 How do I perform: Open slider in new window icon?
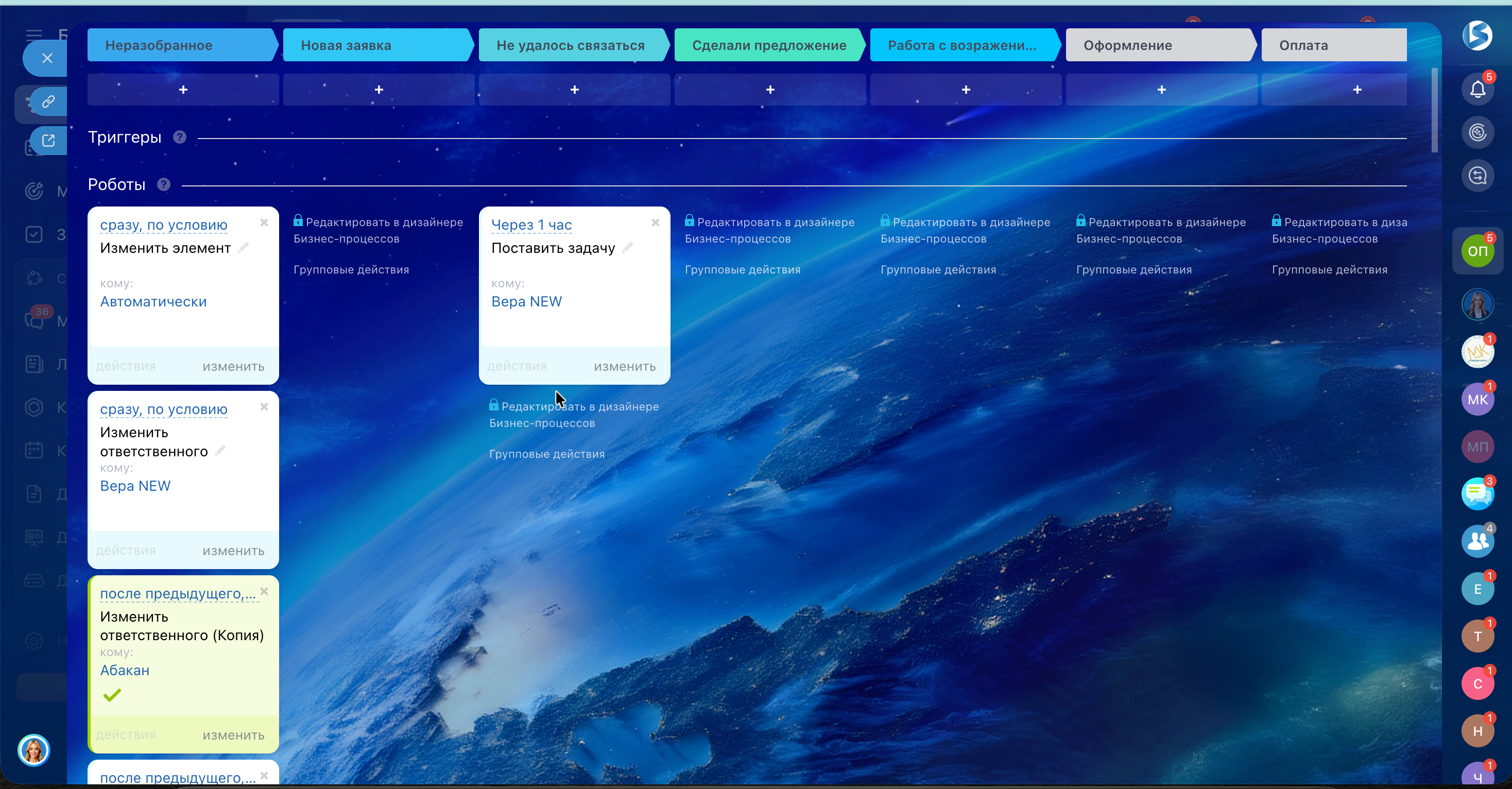tap(48, 140)
